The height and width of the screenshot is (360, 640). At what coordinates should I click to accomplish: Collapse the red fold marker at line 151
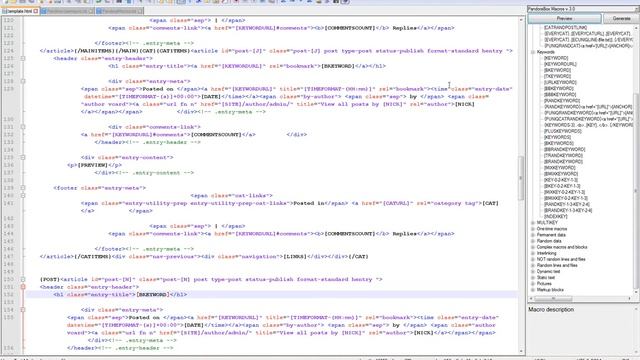[23, 287]
